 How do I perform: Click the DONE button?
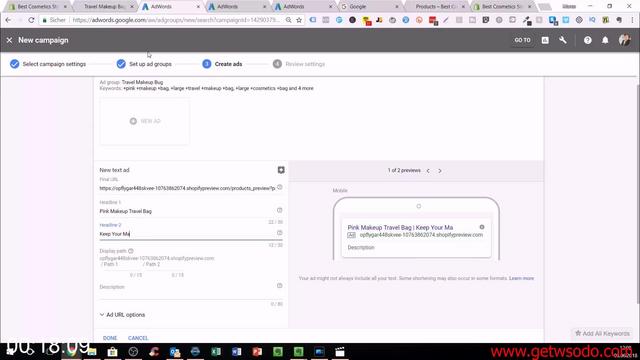(x=110, y=338)
